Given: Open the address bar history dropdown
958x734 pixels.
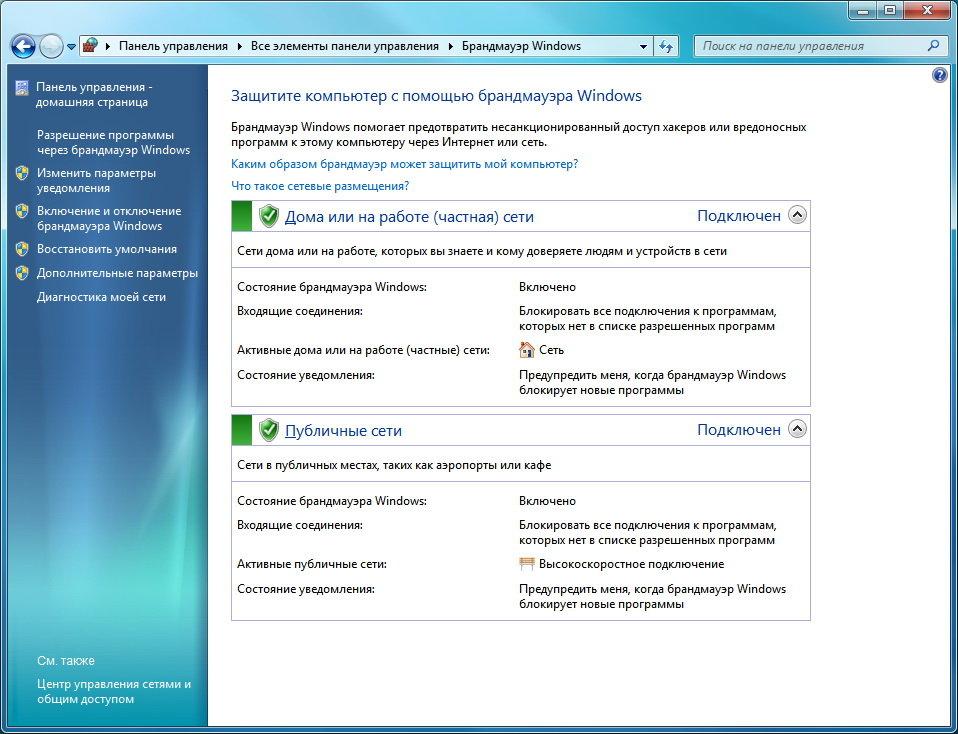Looking at the screenshot, I should click(x=643, y=46).
